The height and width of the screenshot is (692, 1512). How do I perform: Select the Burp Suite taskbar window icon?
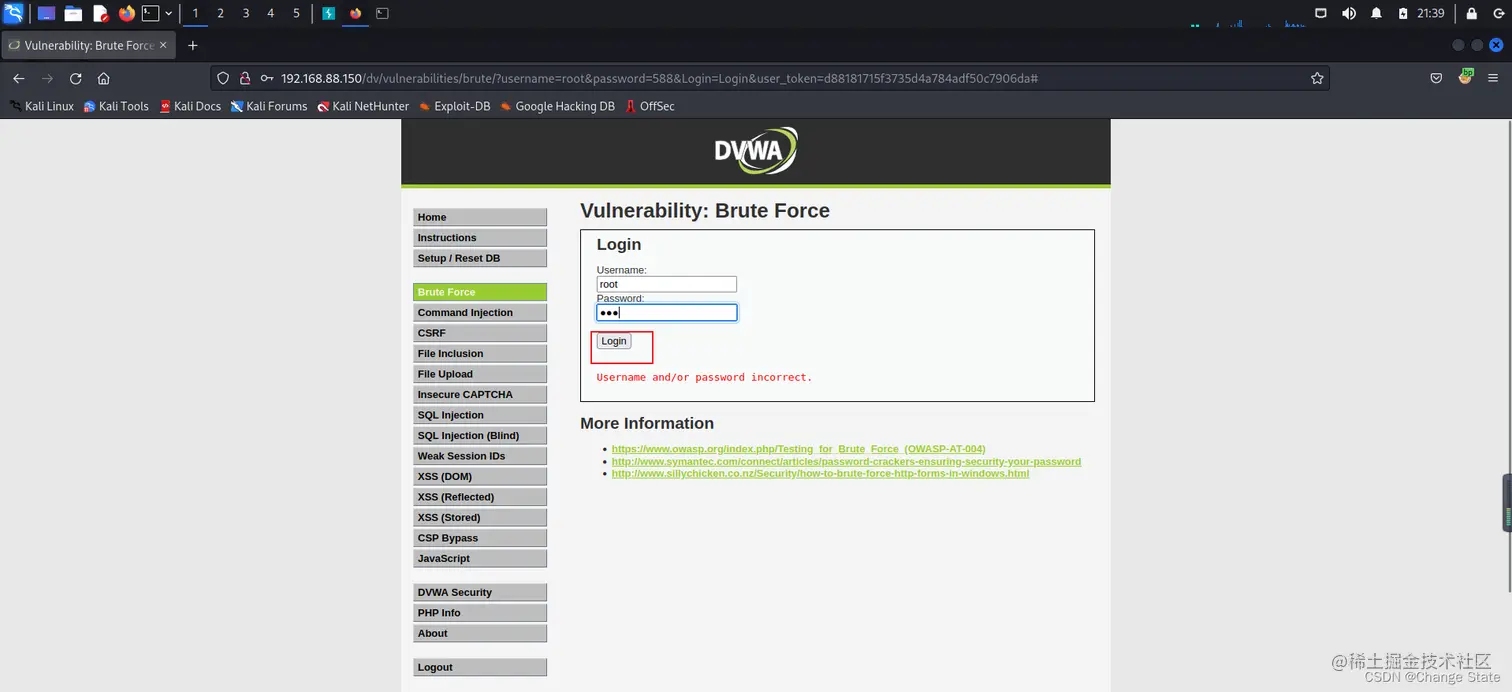(x=328, y=14)
